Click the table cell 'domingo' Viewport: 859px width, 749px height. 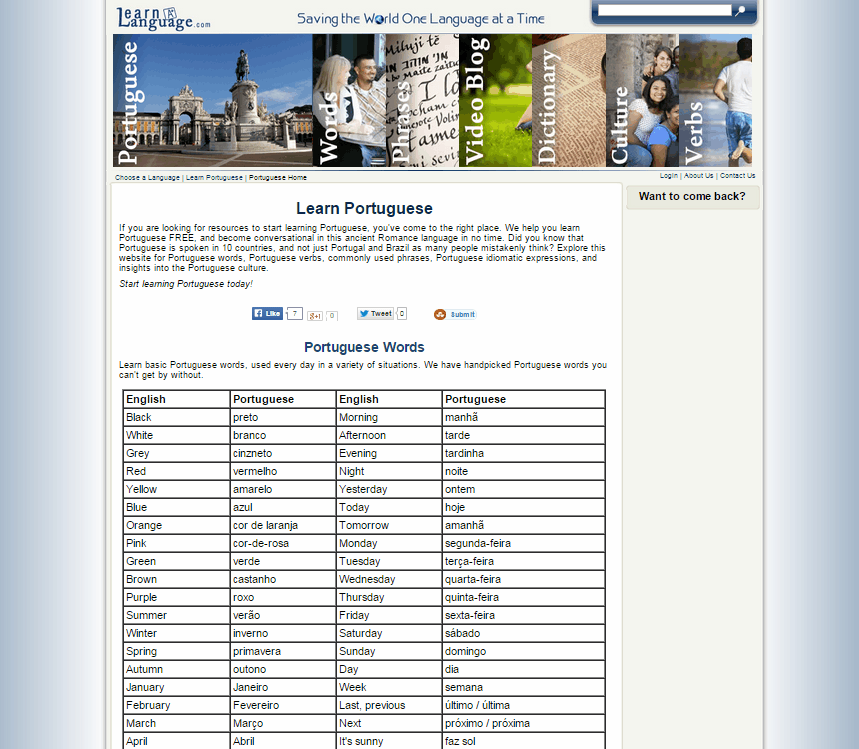(523, 653)
